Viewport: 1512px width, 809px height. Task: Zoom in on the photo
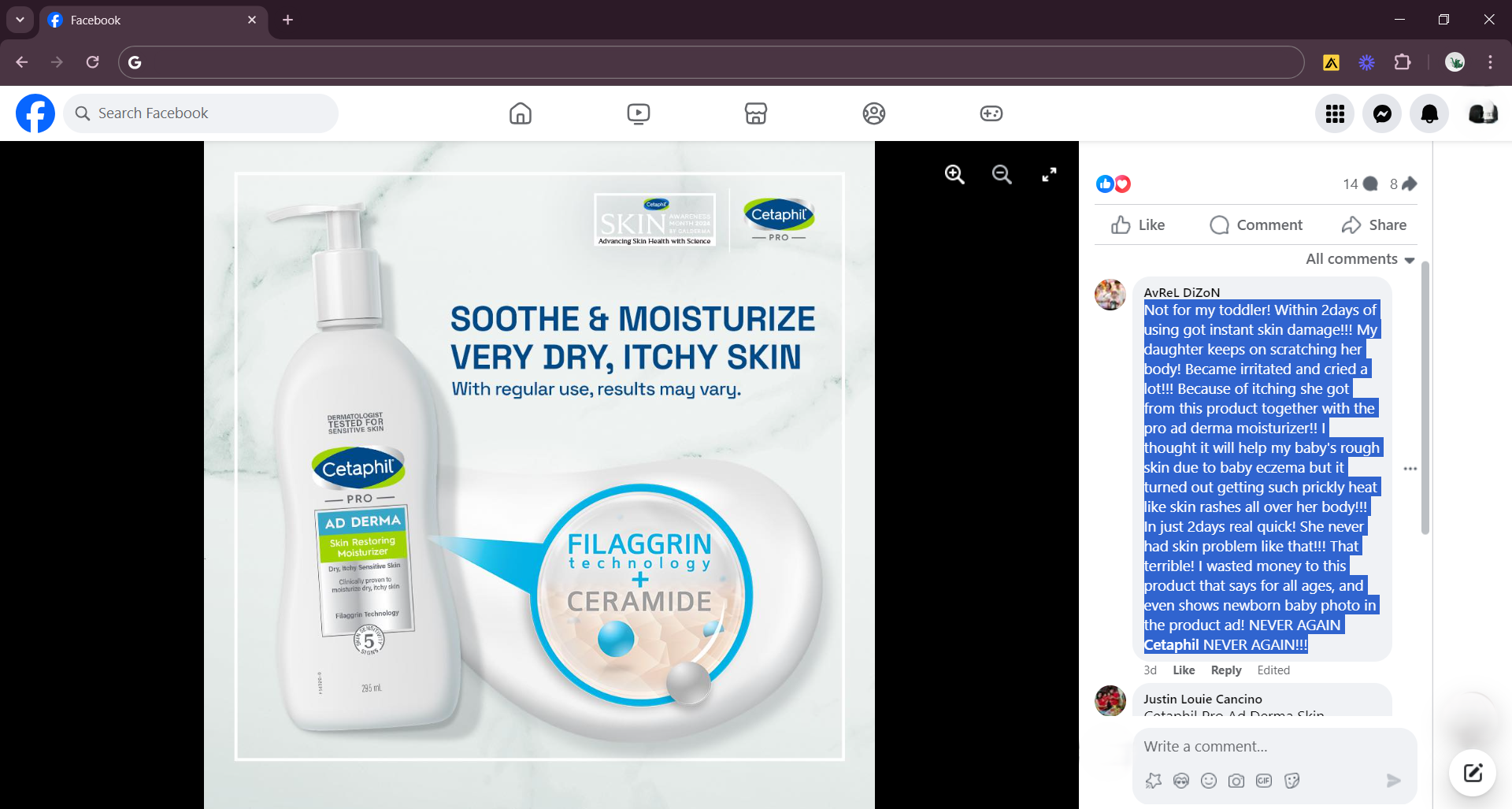954,174
